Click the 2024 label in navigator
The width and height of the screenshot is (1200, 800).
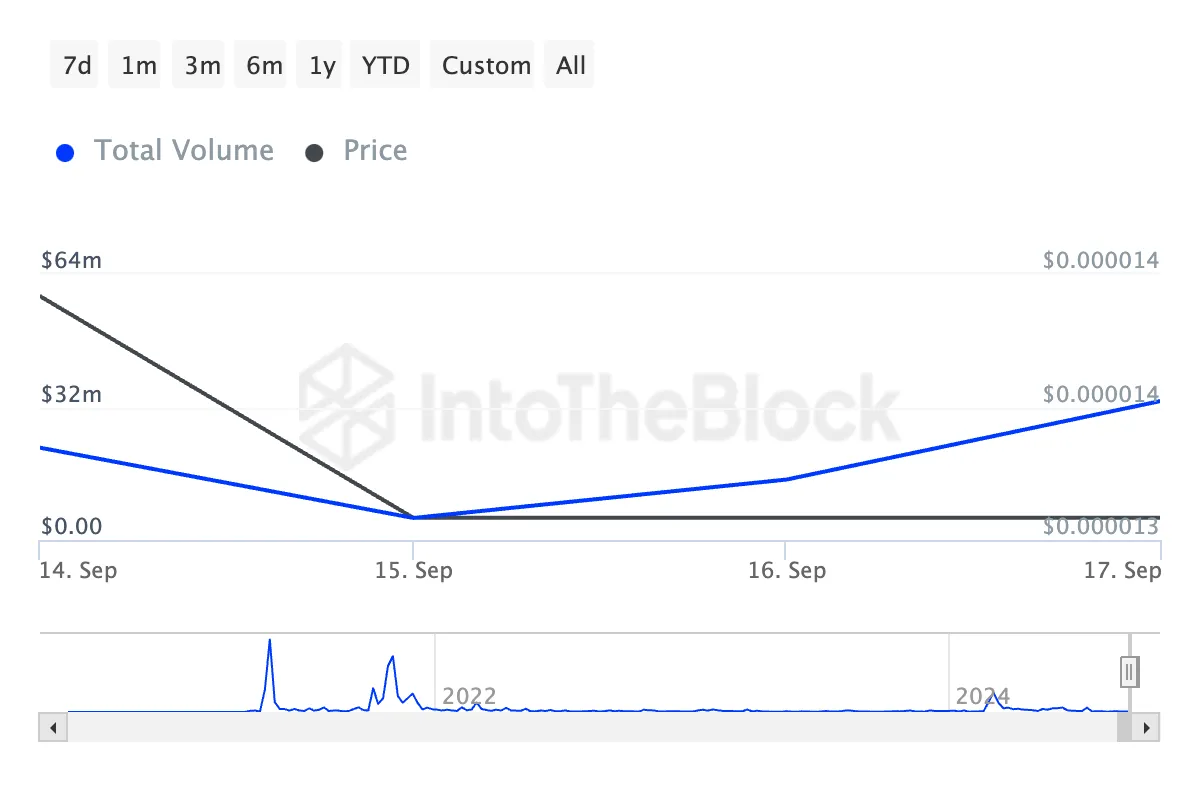(983, 696)
